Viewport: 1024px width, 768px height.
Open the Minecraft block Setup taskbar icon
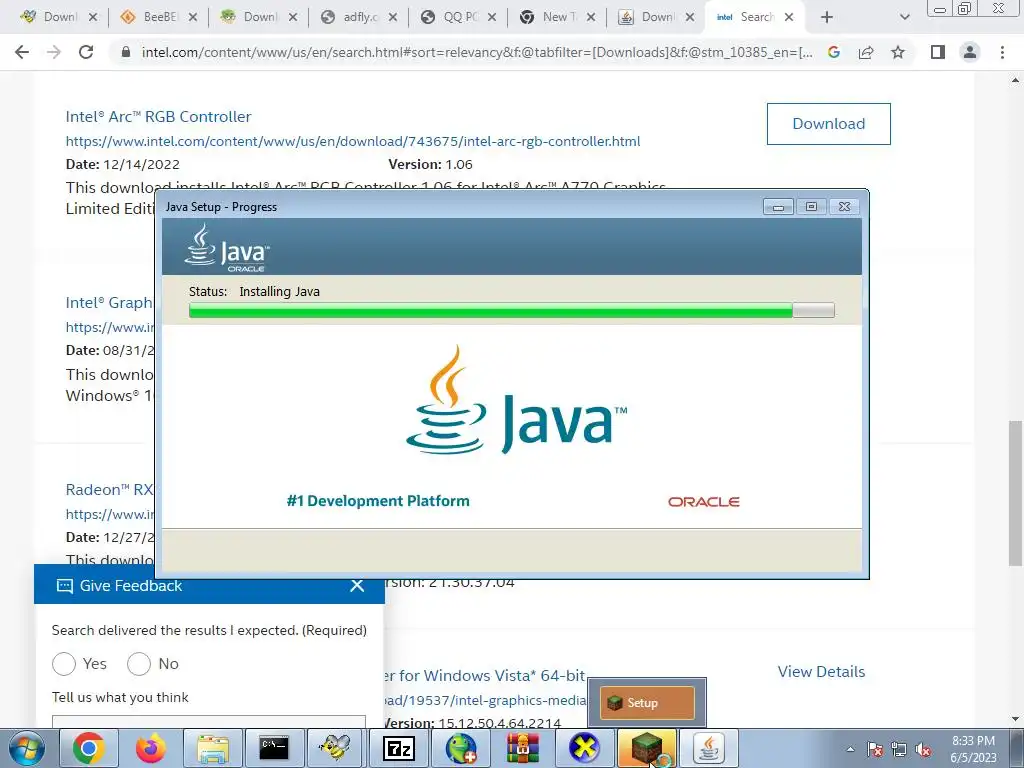647,748
